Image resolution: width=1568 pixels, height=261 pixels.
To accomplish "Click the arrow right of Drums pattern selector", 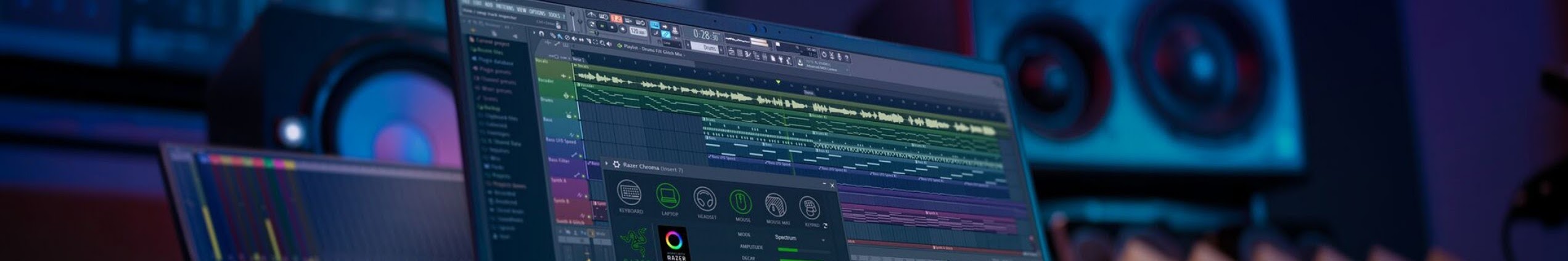I will tap(721, 50).
